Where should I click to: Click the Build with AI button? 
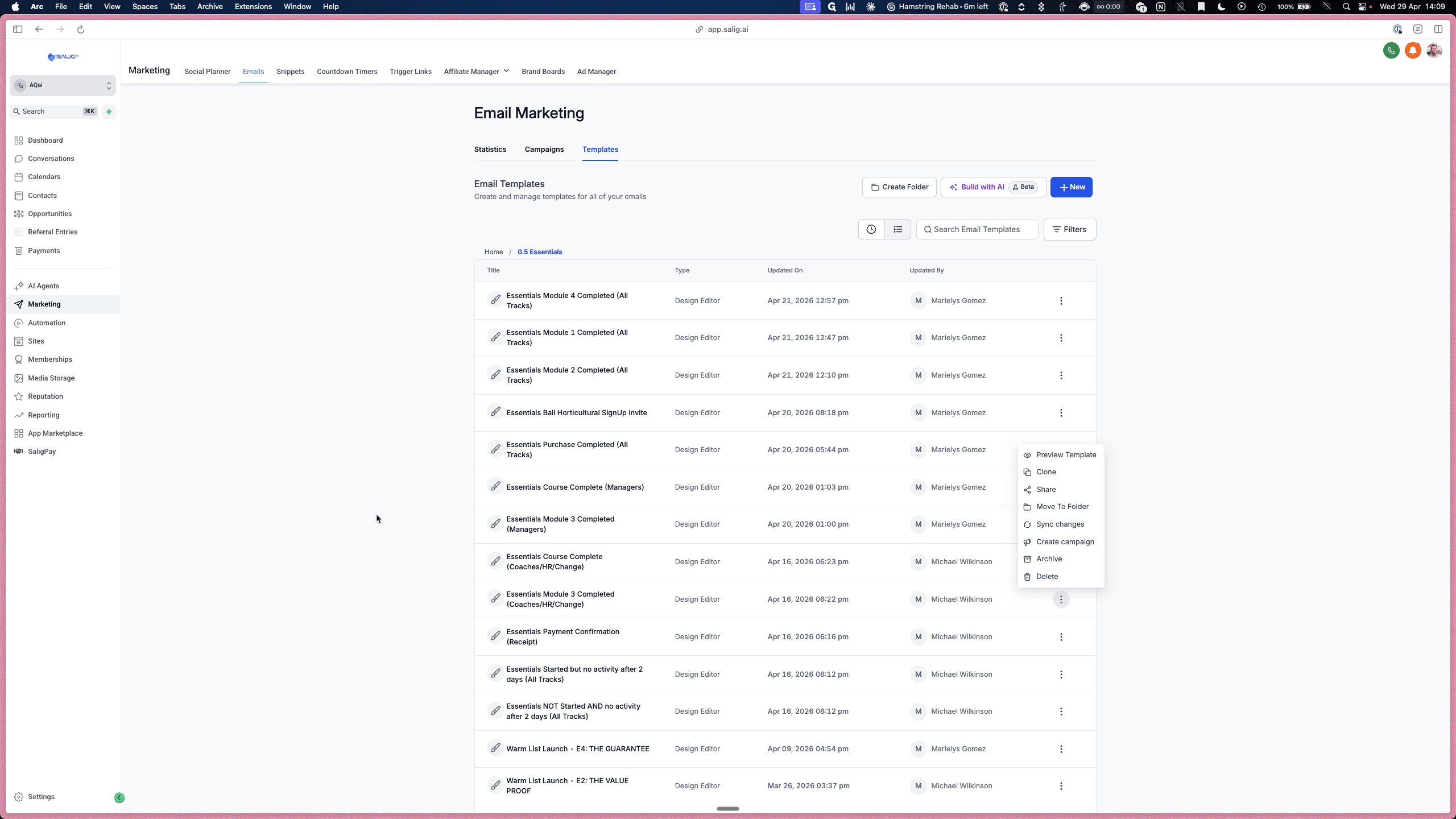pos(993,187)
